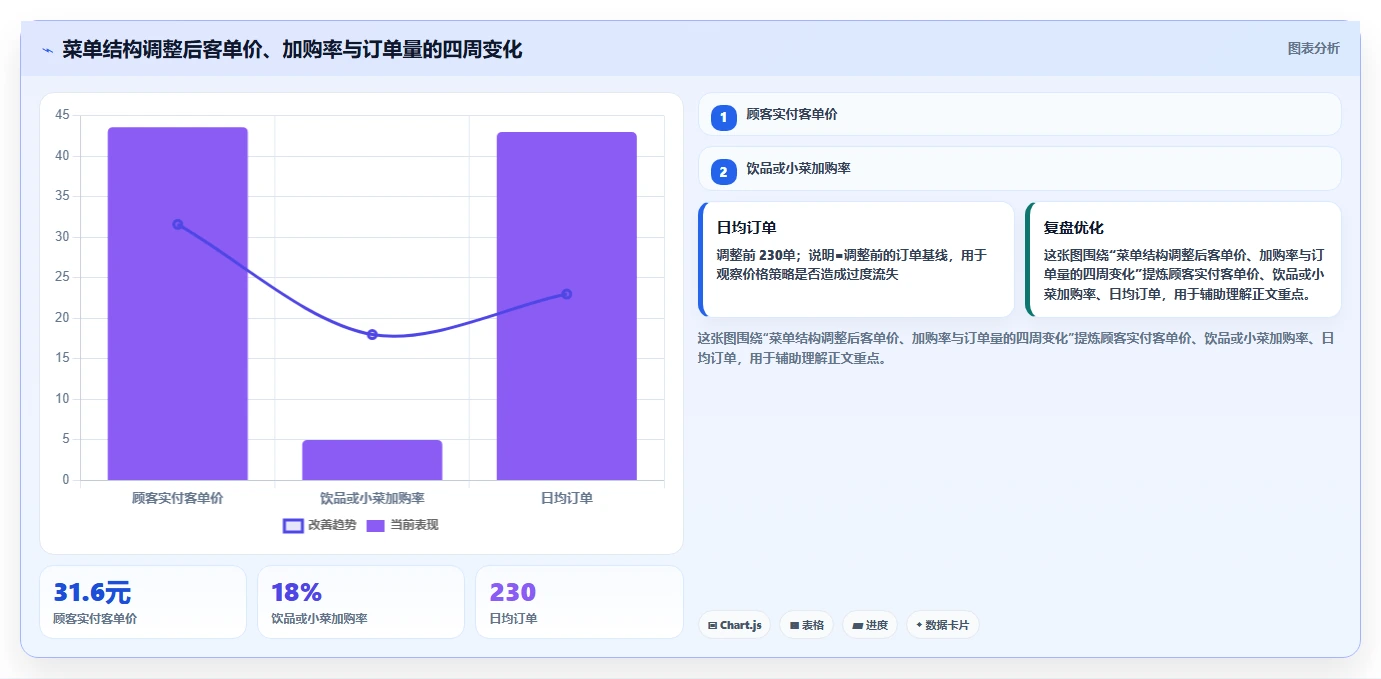The width and height of the screenshot is (1381, 679).
Task: Click the 进度 tag
Action: click(x=870, y=625)
